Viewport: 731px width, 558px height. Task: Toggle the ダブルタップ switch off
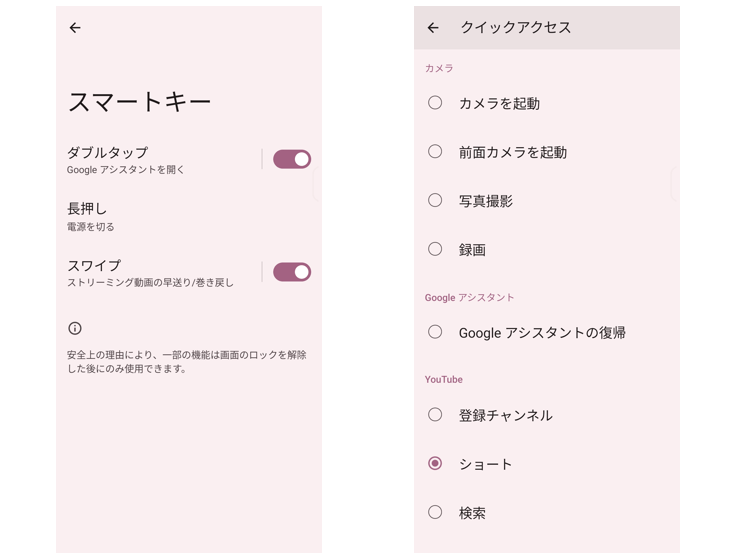pyautogui.click(x=292, y=159)
